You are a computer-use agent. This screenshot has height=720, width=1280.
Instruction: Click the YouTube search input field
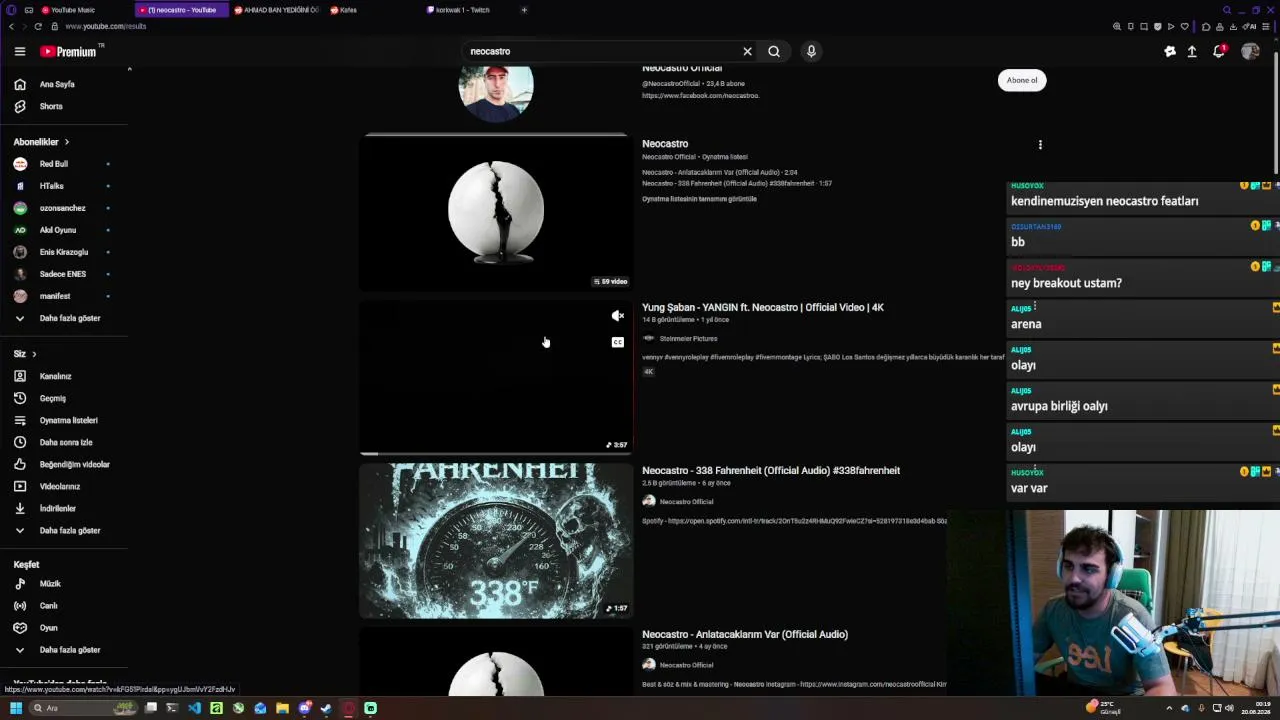pos(600,51)
